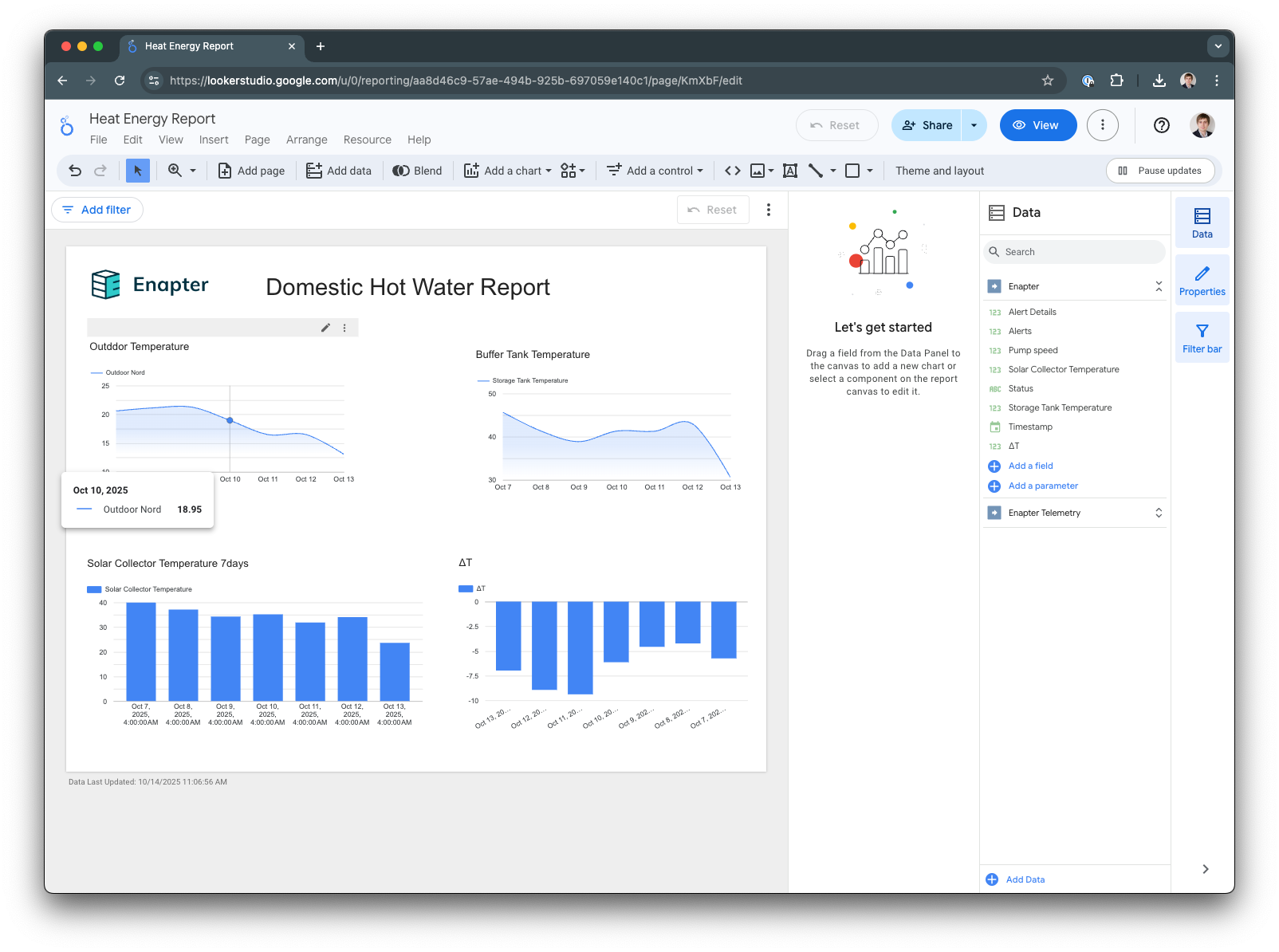Open the Filter bar panel
This screenshot has width=1279, height=952.
click(x=1202, y=337)
